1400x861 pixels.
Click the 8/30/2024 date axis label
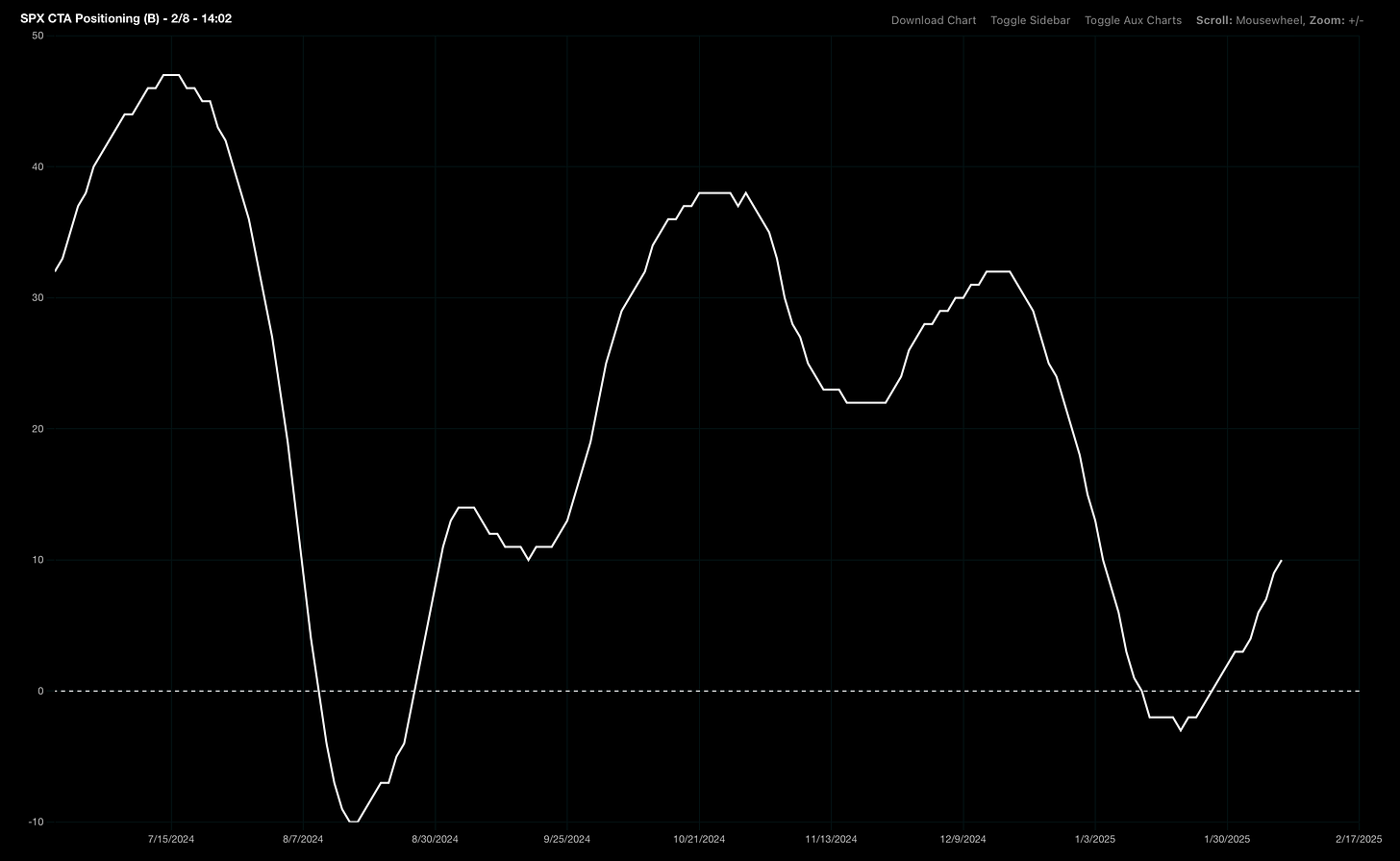[435, 839]
